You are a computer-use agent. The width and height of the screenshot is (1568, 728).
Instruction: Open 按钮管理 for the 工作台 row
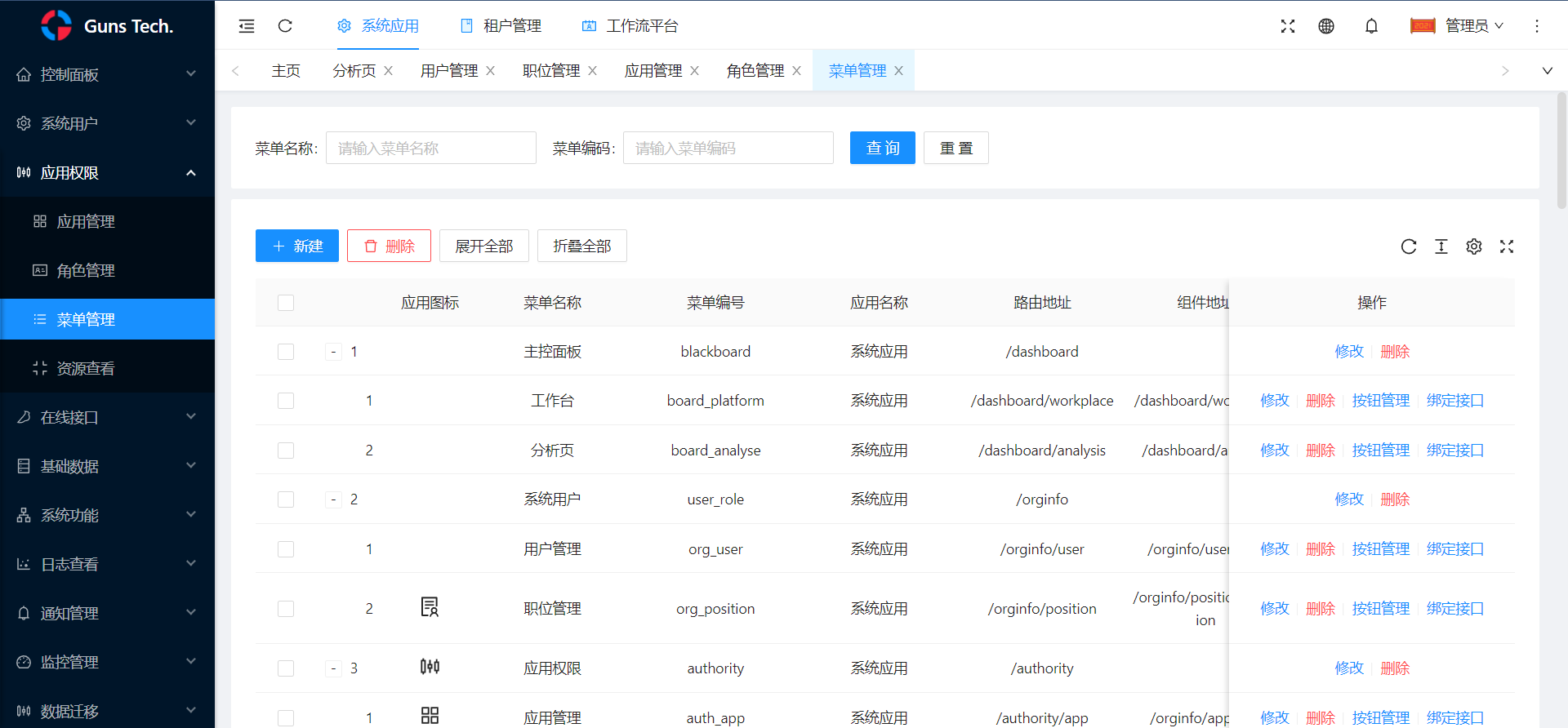1381,401
